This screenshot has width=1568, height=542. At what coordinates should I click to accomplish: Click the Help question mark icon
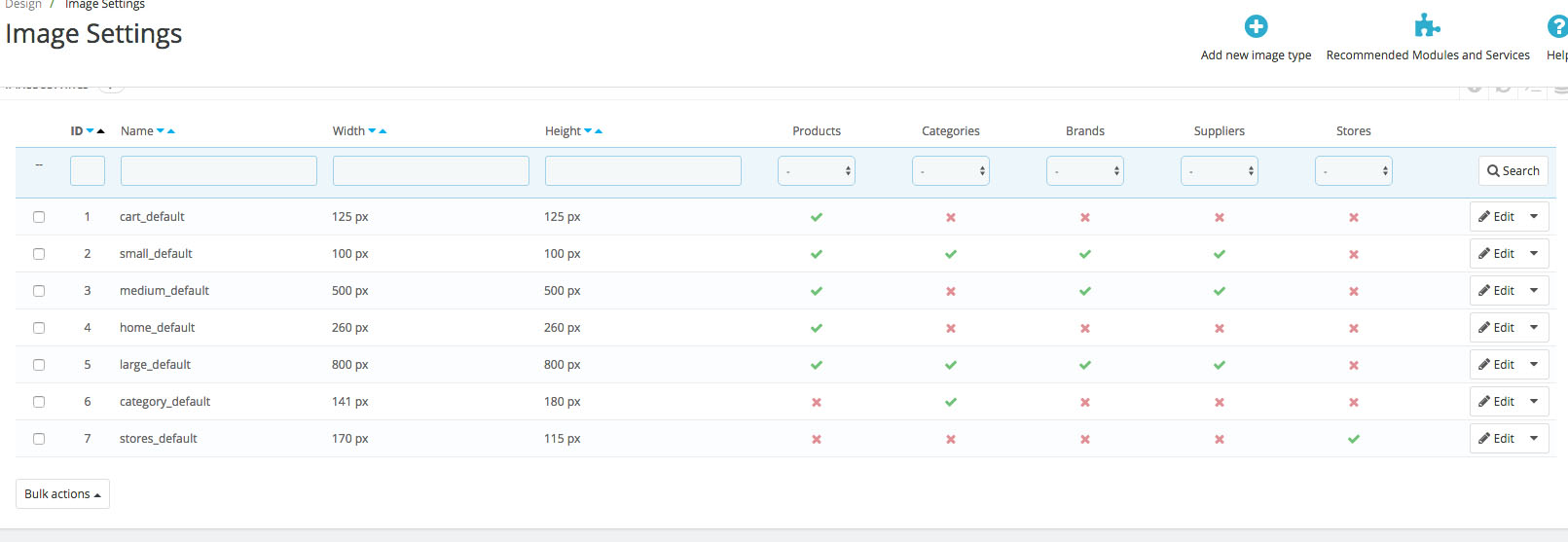1557,26
